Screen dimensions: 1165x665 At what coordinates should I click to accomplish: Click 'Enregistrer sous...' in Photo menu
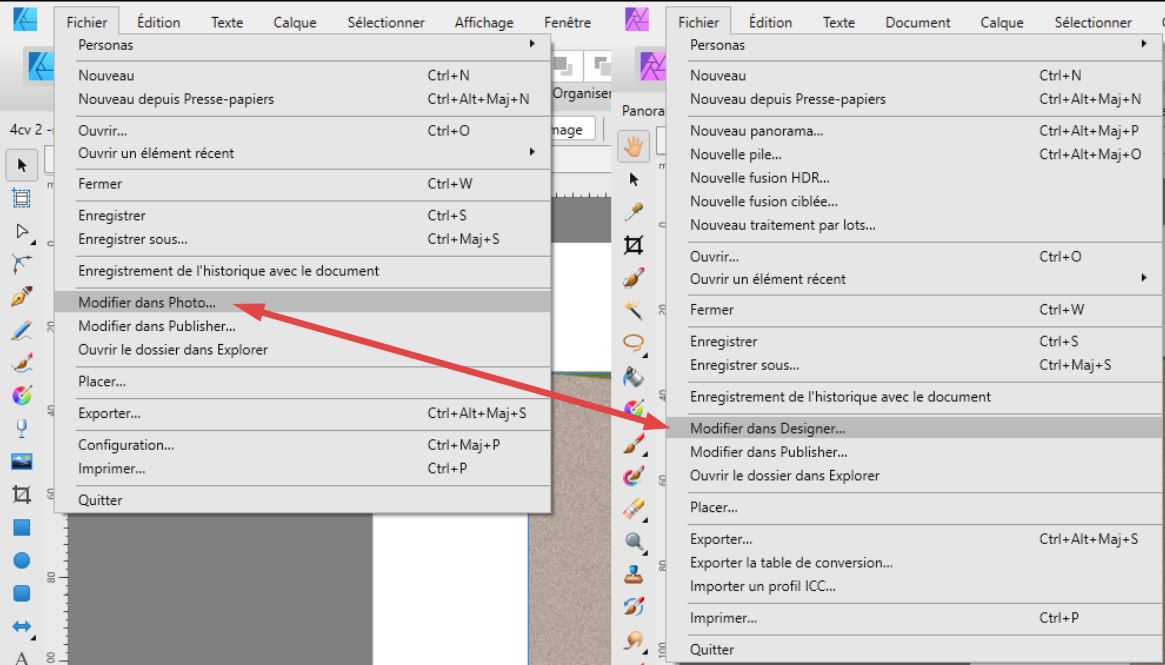tap(915, 365)
